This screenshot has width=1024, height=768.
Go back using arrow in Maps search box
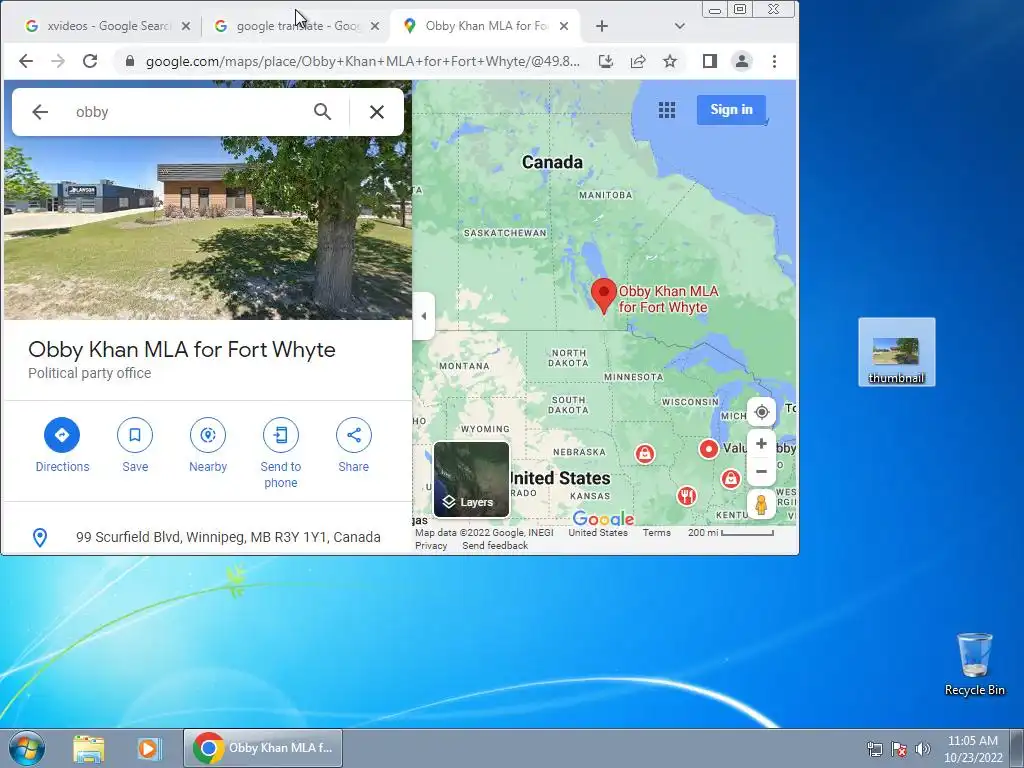click(40, 112)
